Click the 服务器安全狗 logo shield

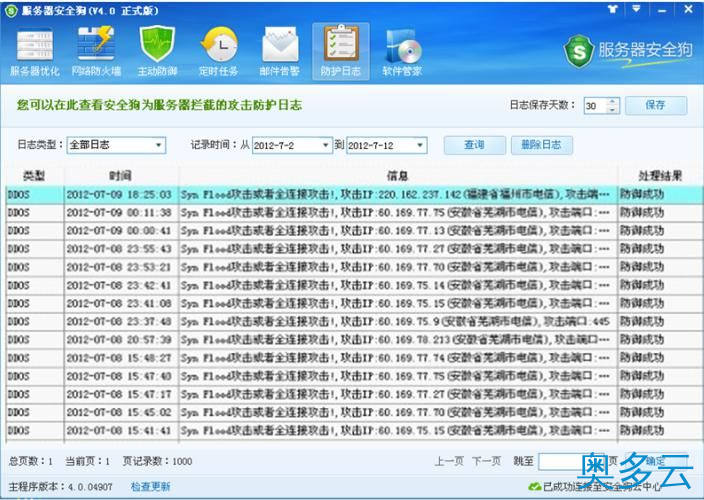click(x=578, y=51)
